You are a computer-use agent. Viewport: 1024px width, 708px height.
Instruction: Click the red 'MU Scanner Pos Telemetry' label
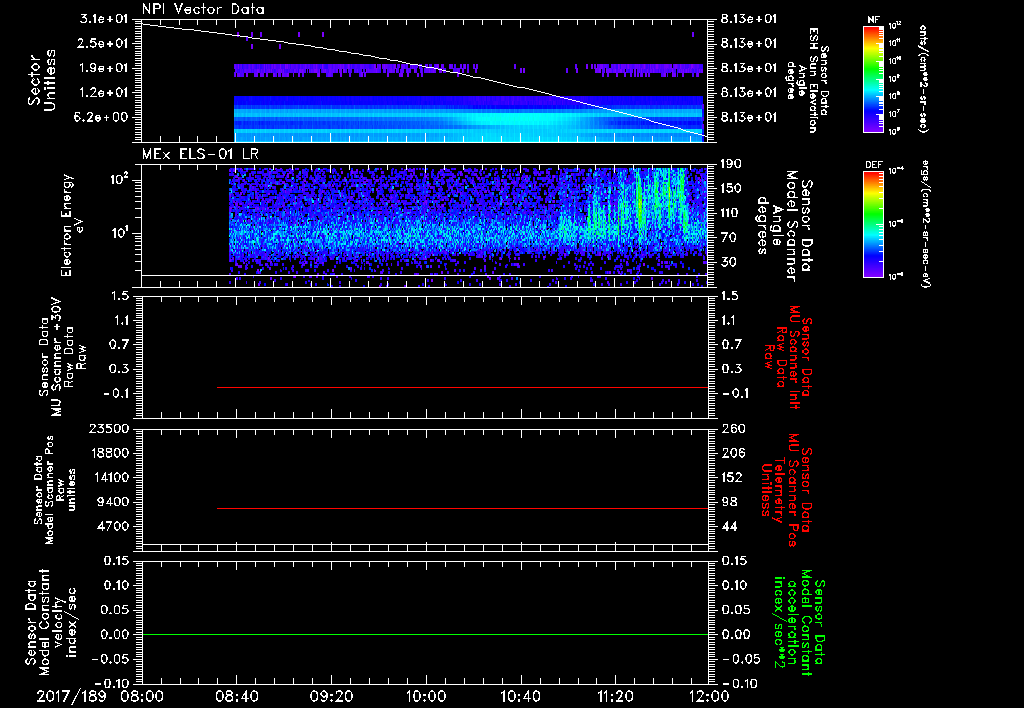point(786,490)
